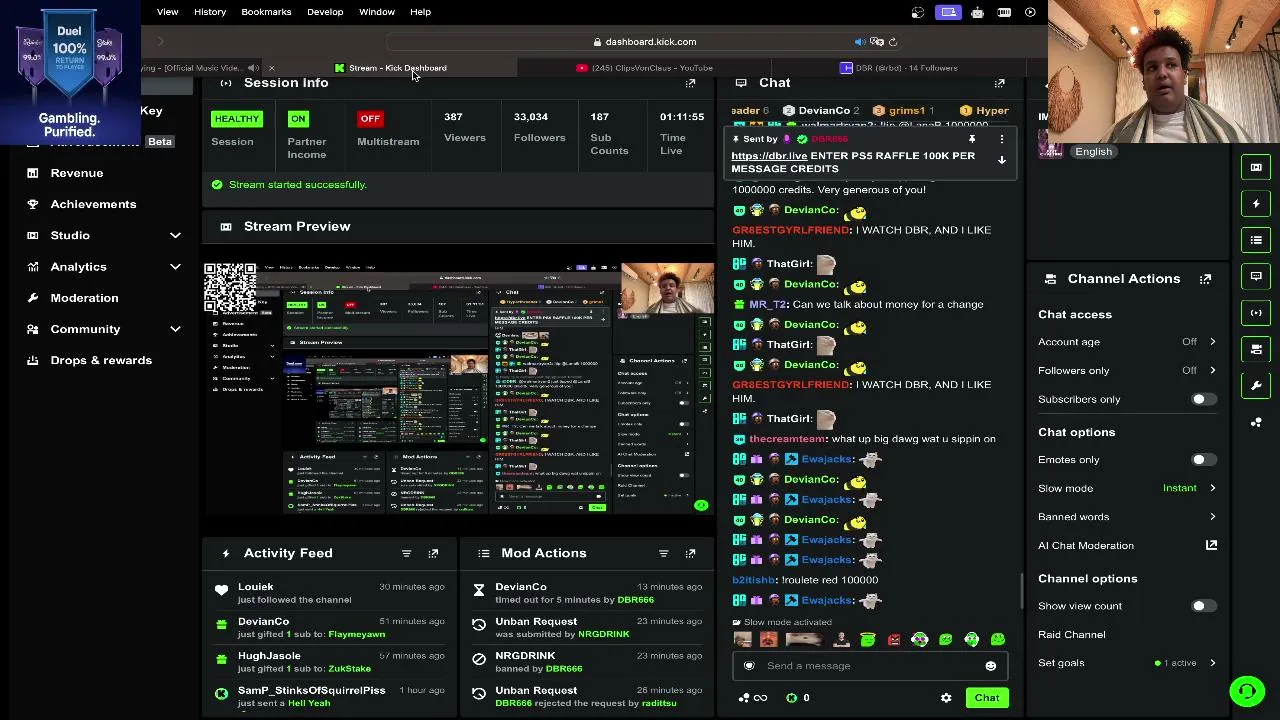This screenshot has width=1280, height=720.
Task: Select the list panel icon in right rail
Action: (x=1256, y=240)
